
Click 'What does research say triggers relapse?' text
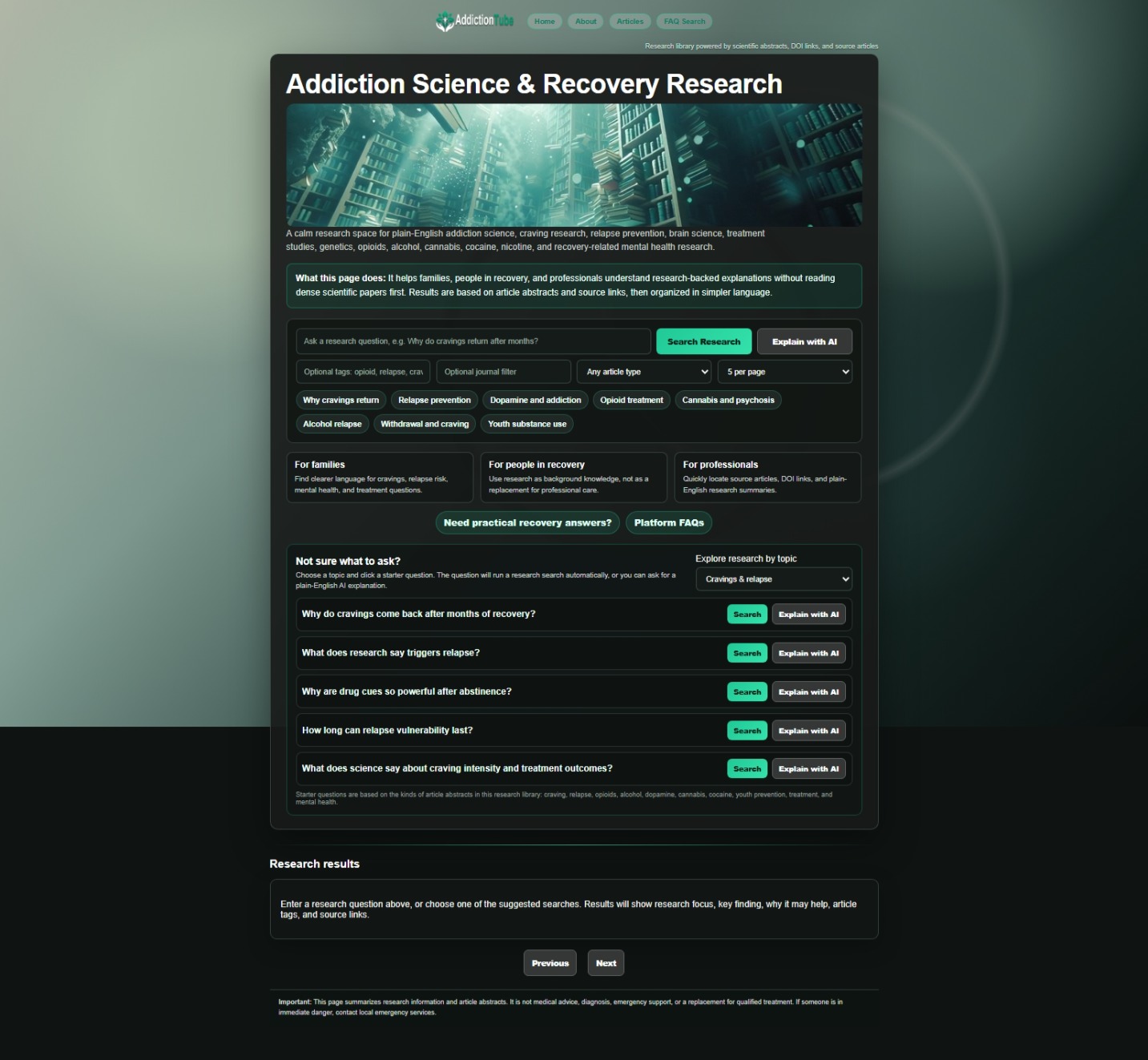(391, 653)
